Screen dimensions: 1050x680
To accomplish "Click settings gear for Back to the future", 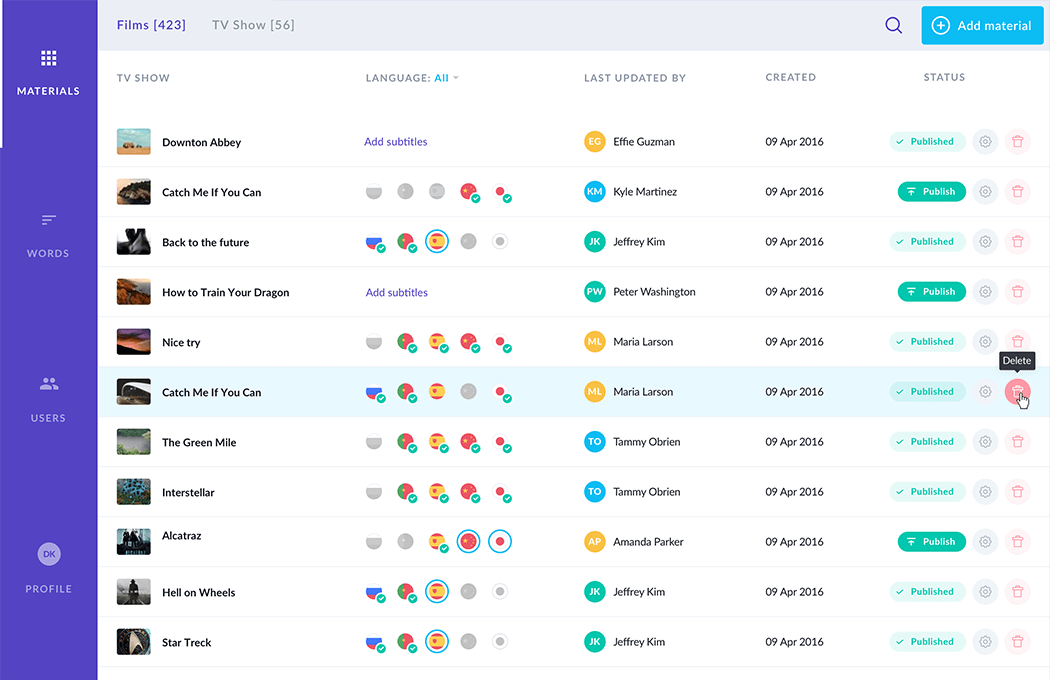I will pyautogui.click(x=985, y=242).
